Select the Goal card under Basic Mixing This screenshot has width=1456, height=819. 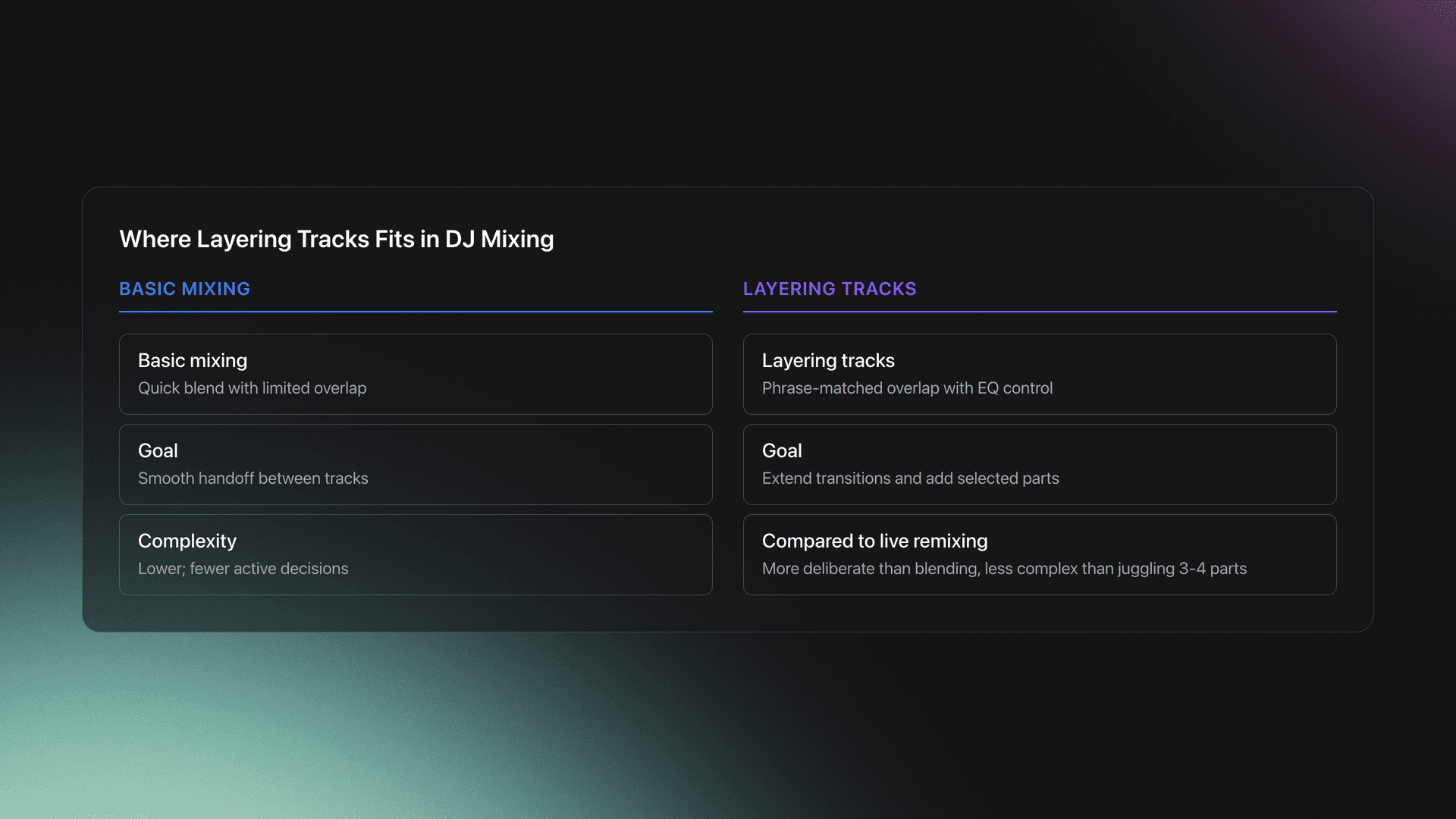(416, 464)
